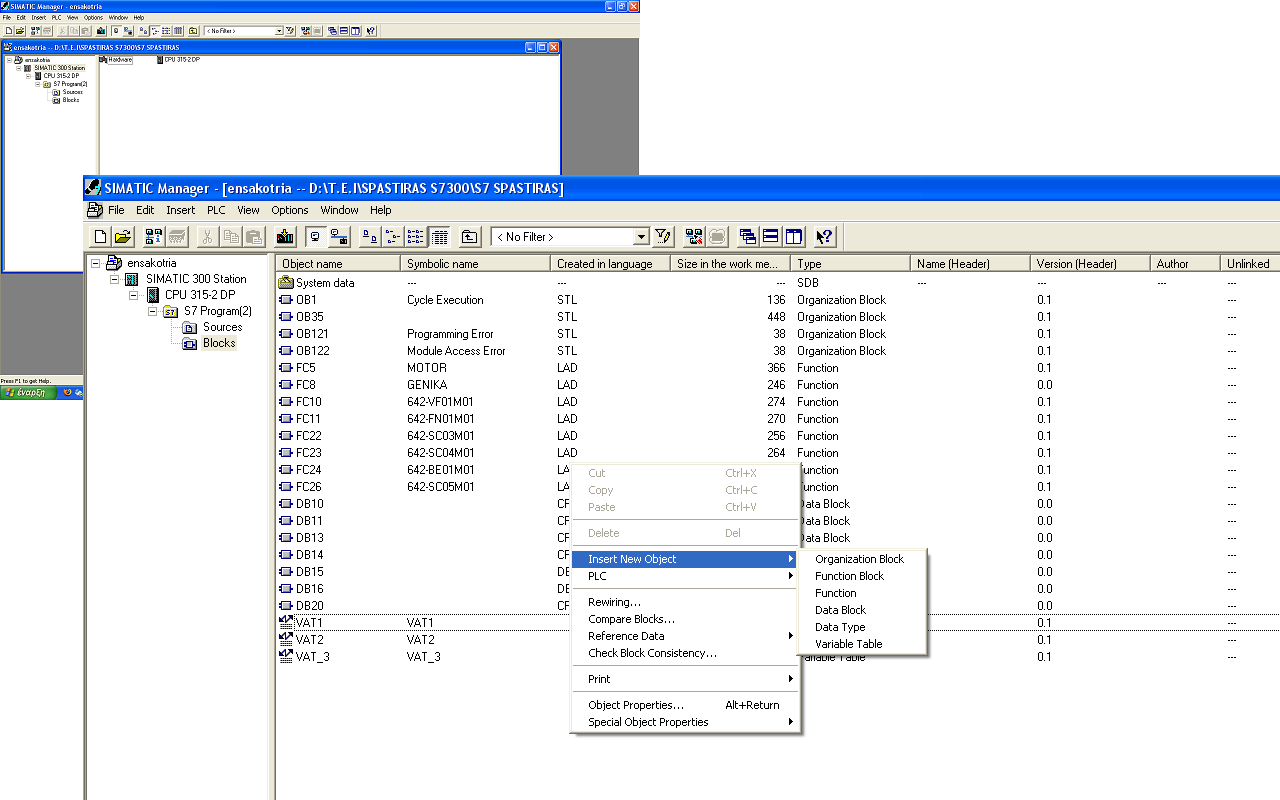Click the document icon left of File

point(95,210)
